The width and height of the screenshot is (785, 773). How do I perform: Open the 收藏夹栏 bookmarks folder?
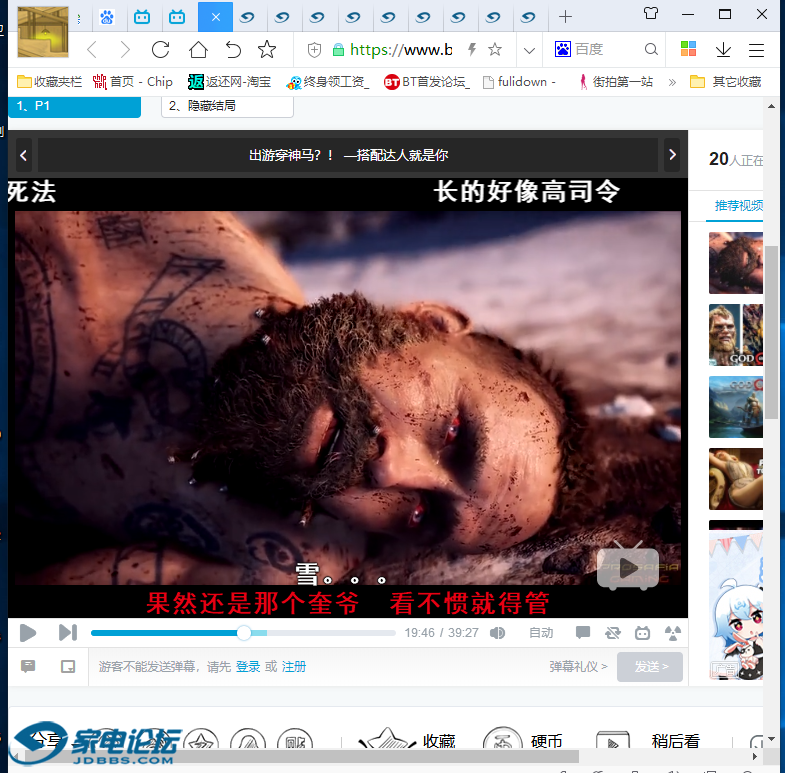tap(49, 82)
